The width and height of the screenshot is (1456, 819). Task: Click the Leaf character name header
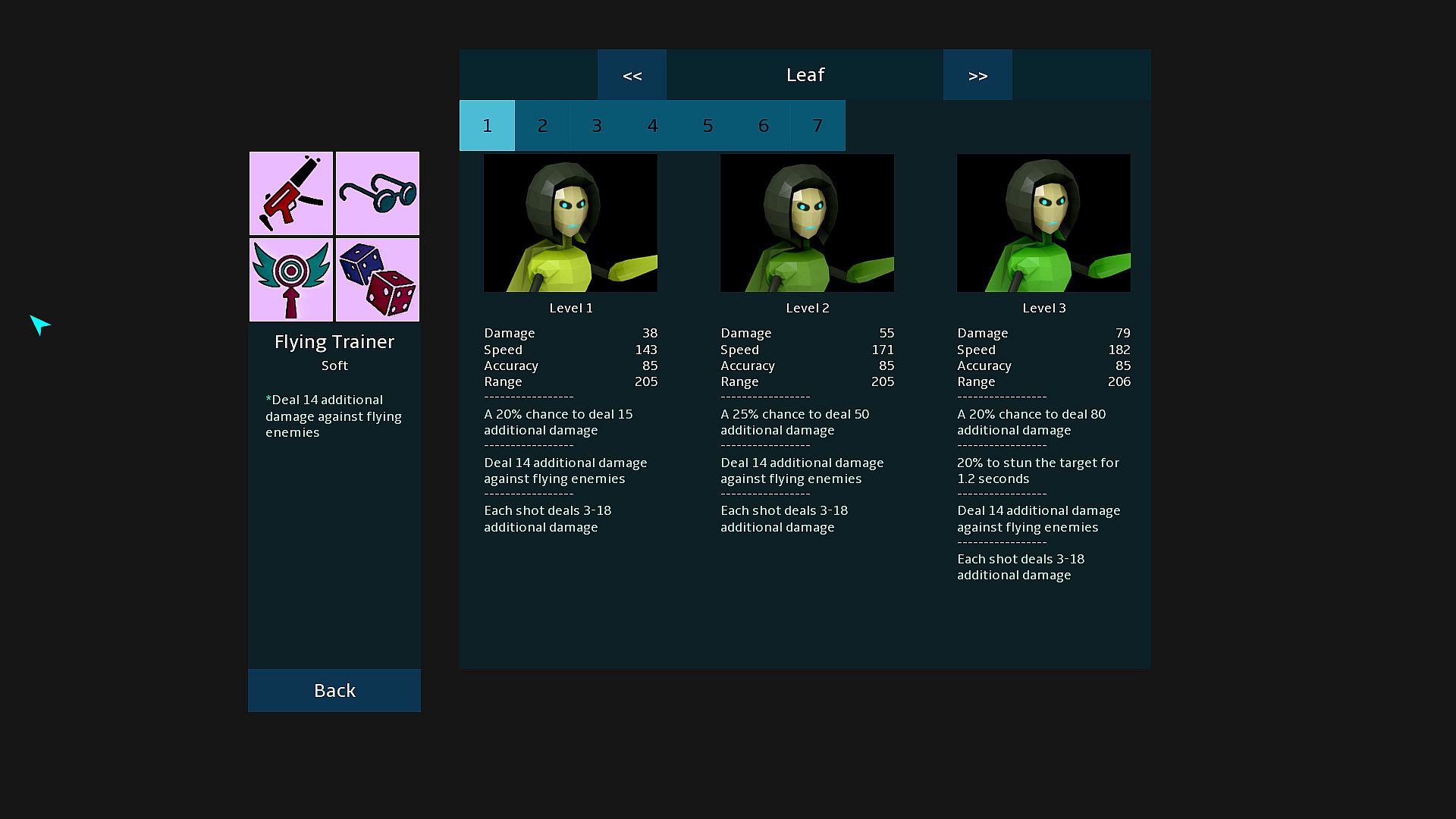(x=805, y=75)
